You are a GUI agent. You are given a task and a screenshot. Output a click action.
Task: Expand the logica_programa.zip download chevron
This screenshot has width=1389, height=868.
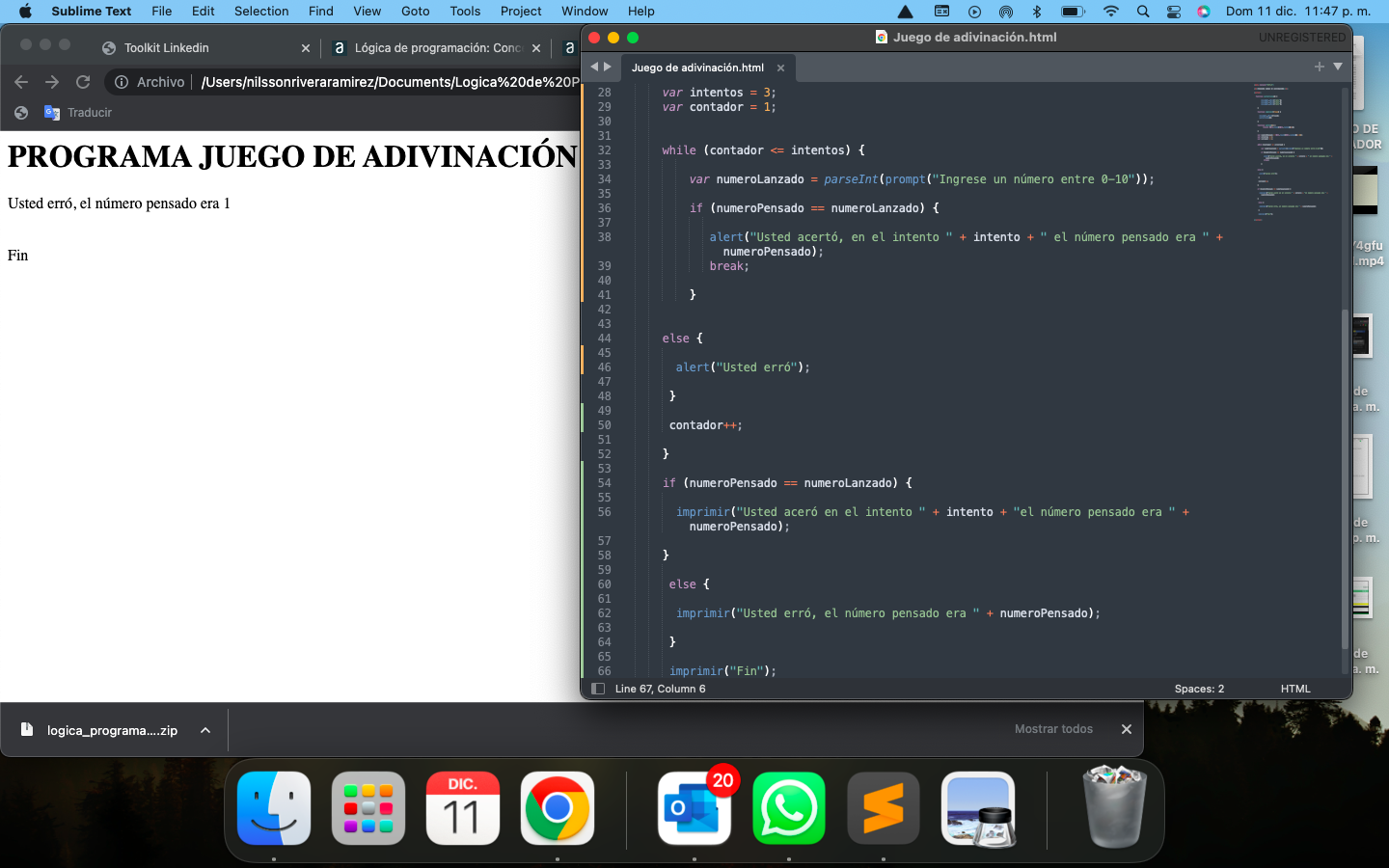click(x=204, y=730)
